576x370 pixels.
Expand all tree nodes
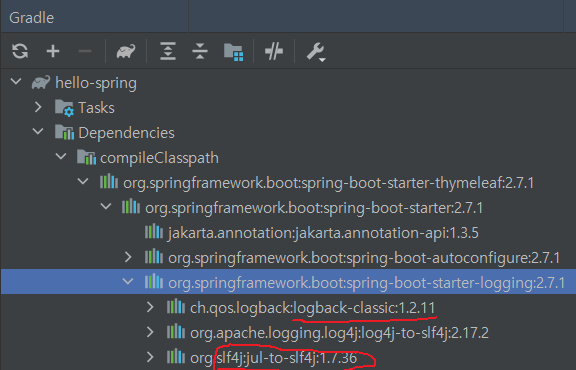coord(168,51)
